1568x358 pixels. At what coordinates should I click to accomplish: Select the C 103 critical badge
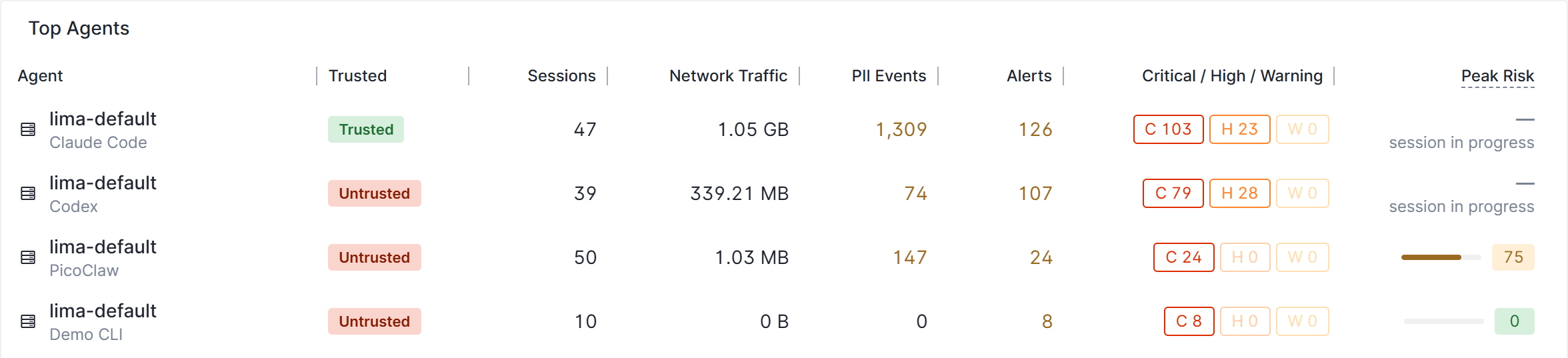(x=1168, y=129)
